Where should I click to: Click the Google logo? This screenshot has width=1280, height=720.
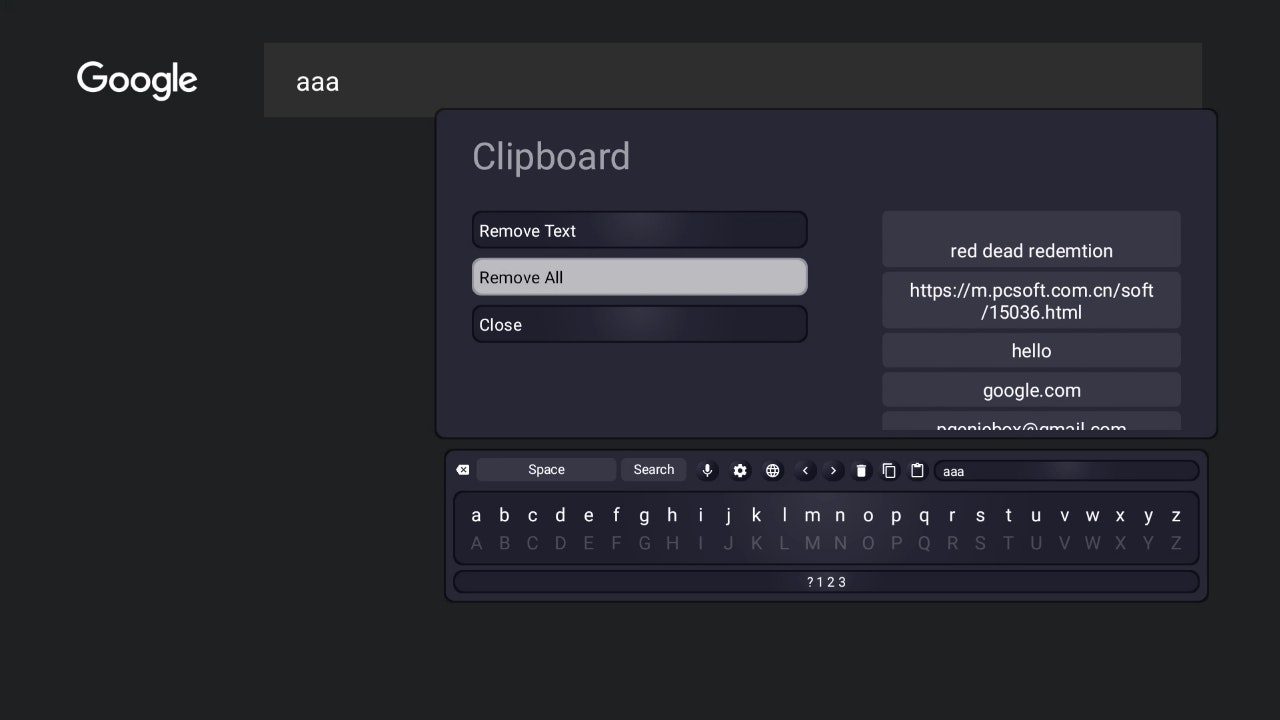[x=137, y=80]
